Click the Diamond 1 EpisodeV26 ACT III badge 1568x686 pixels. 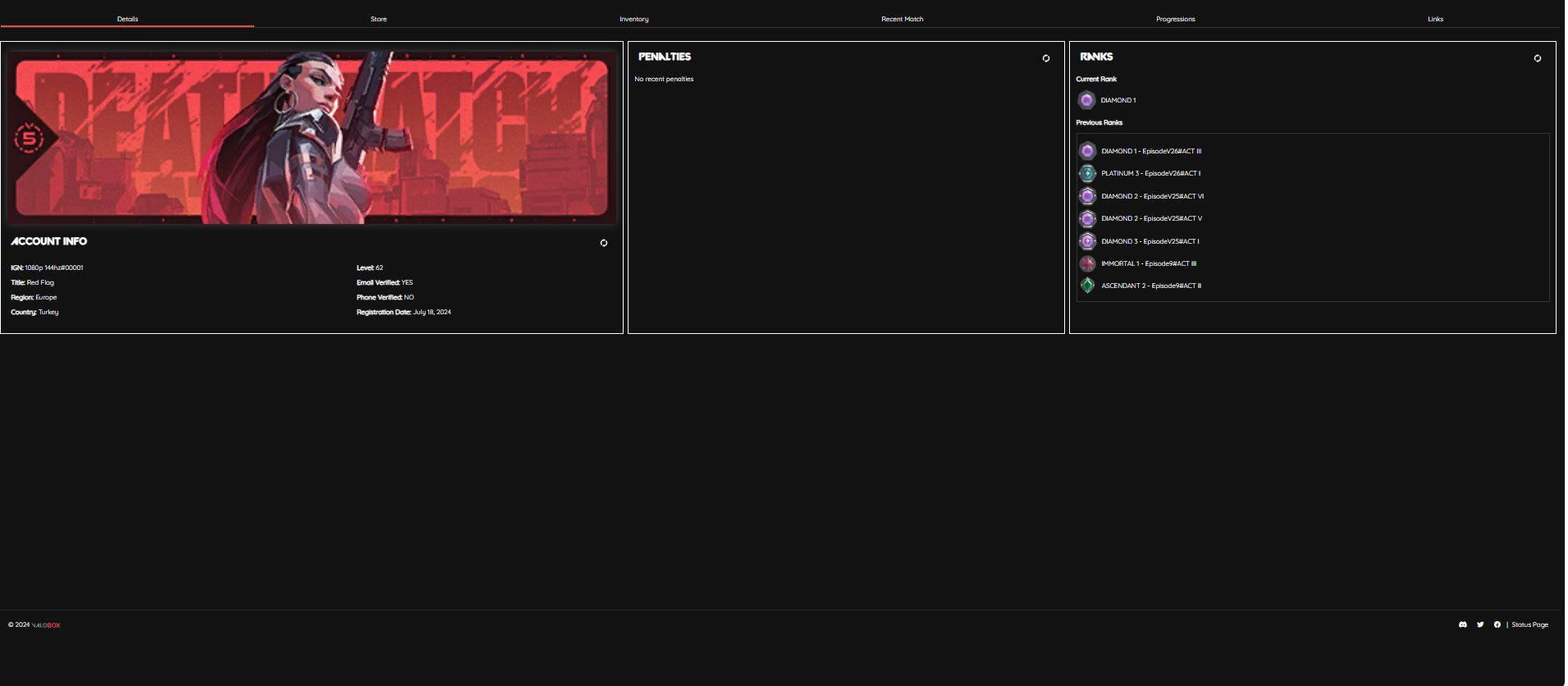click(1088, 151)
